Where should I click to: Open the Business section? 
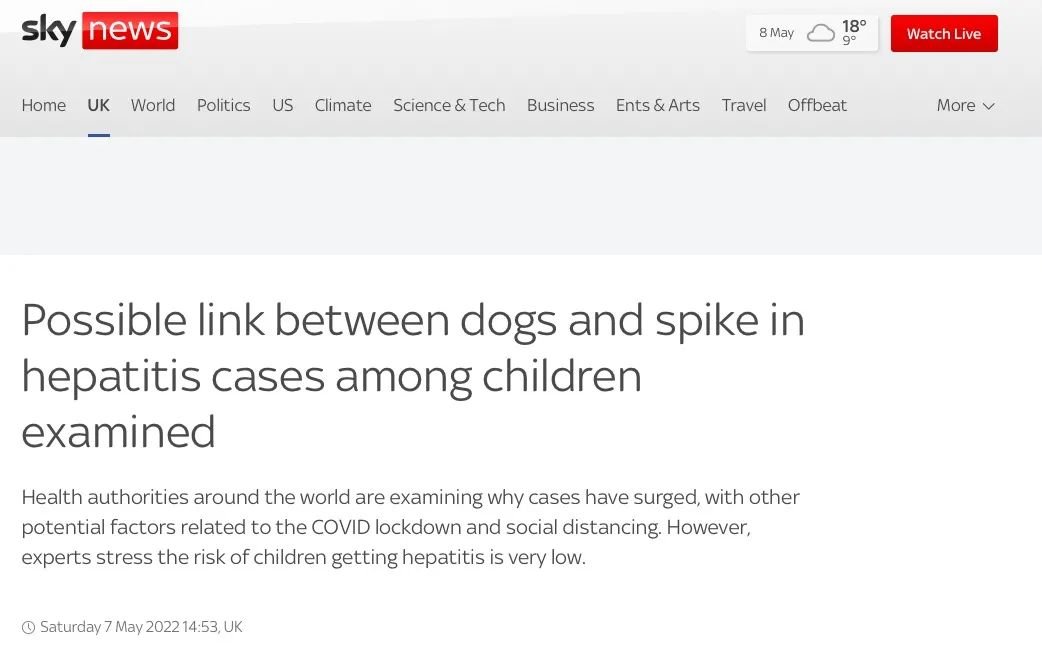pos(560,105)
